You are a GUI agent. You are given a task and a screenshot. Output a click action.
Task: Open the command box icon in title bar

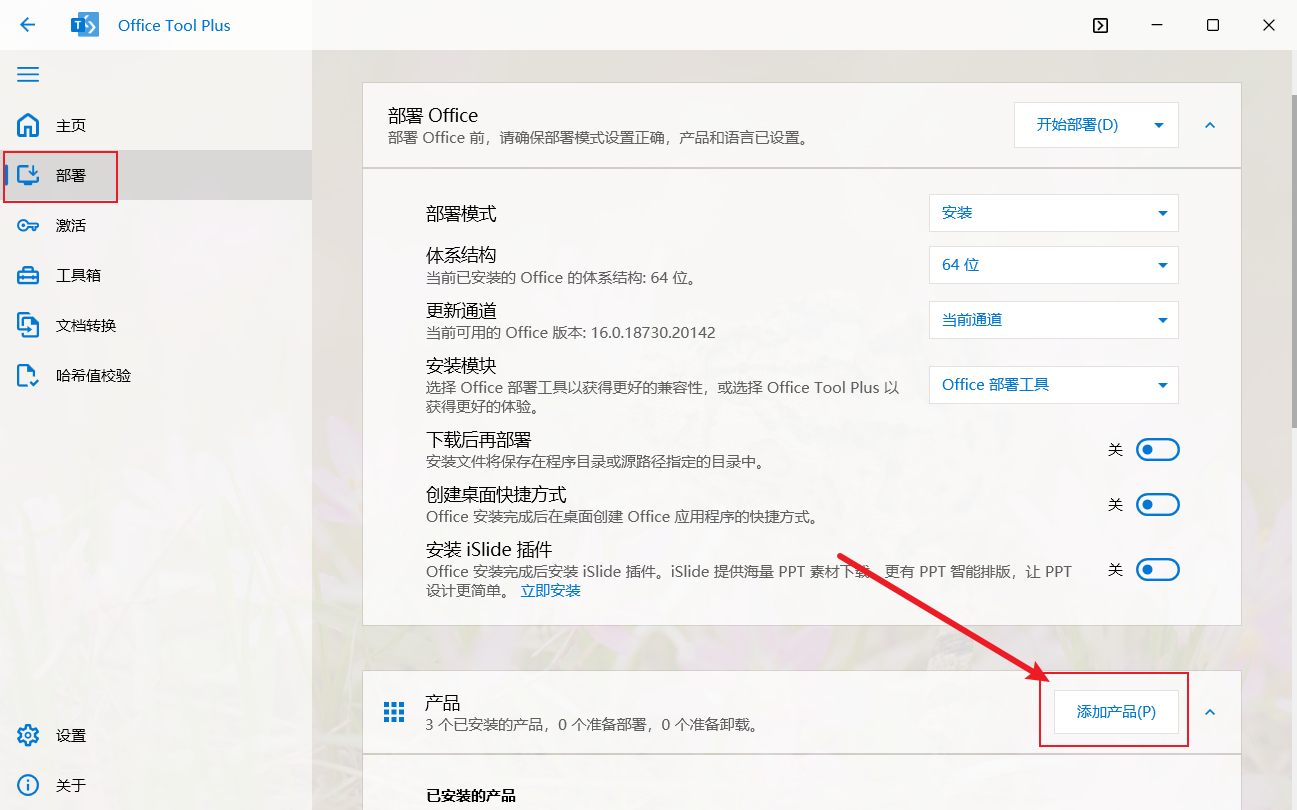tap(1100, 25)
